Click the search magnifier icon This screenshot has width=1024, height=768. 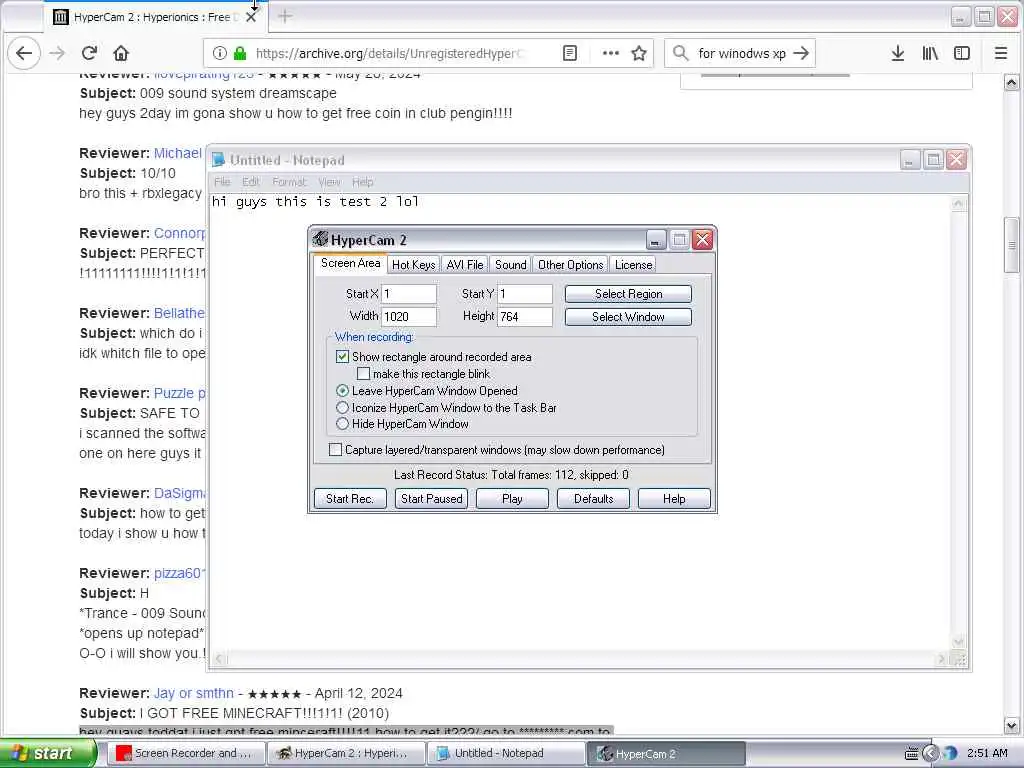(680, 53)
